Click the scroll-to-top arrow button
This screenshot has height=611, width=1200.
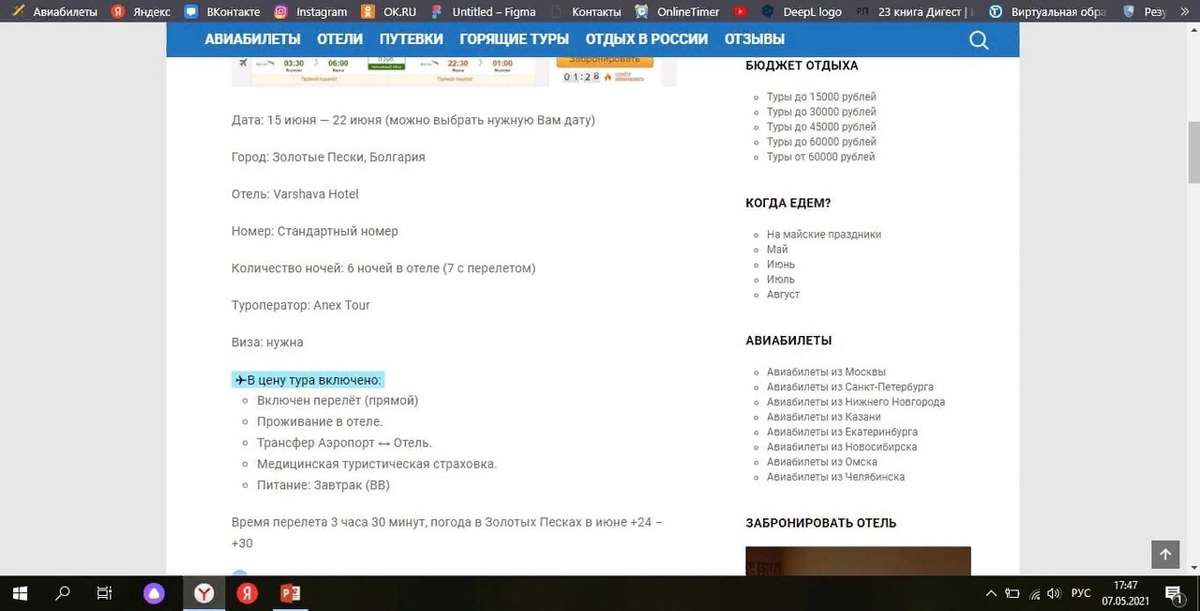(x=1165, y=554)
